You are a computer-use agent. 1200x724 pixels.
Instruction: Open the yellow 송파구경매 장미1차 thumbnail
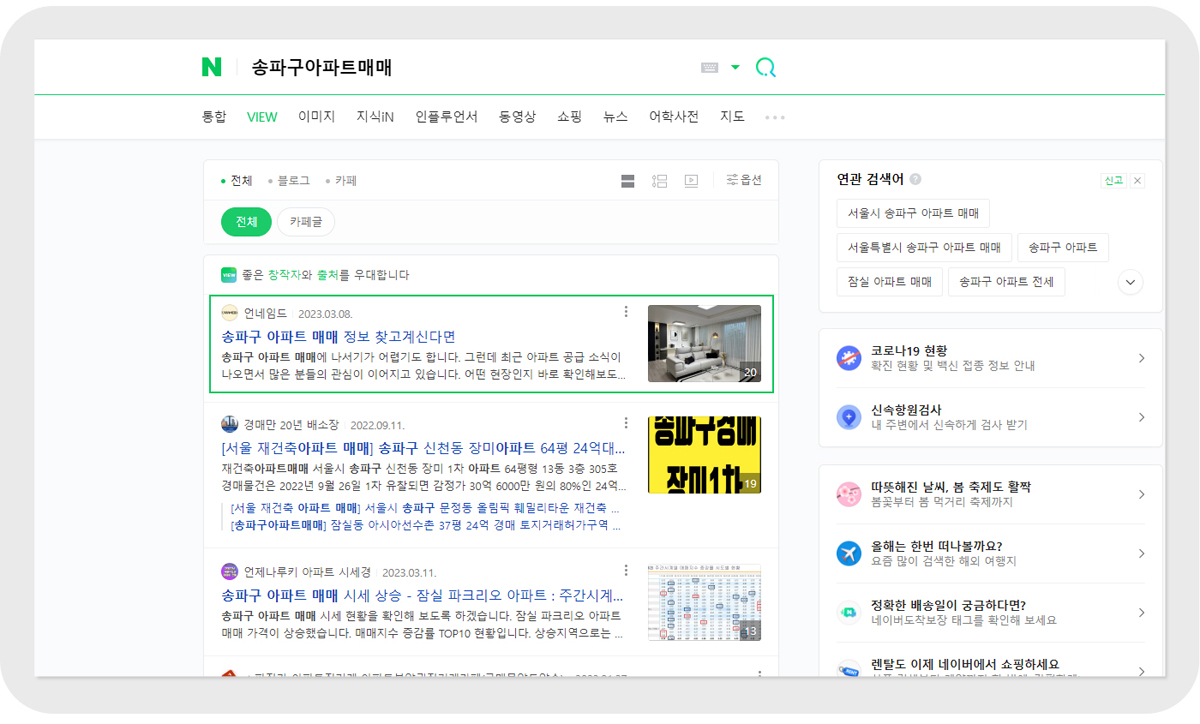point(704,455)
